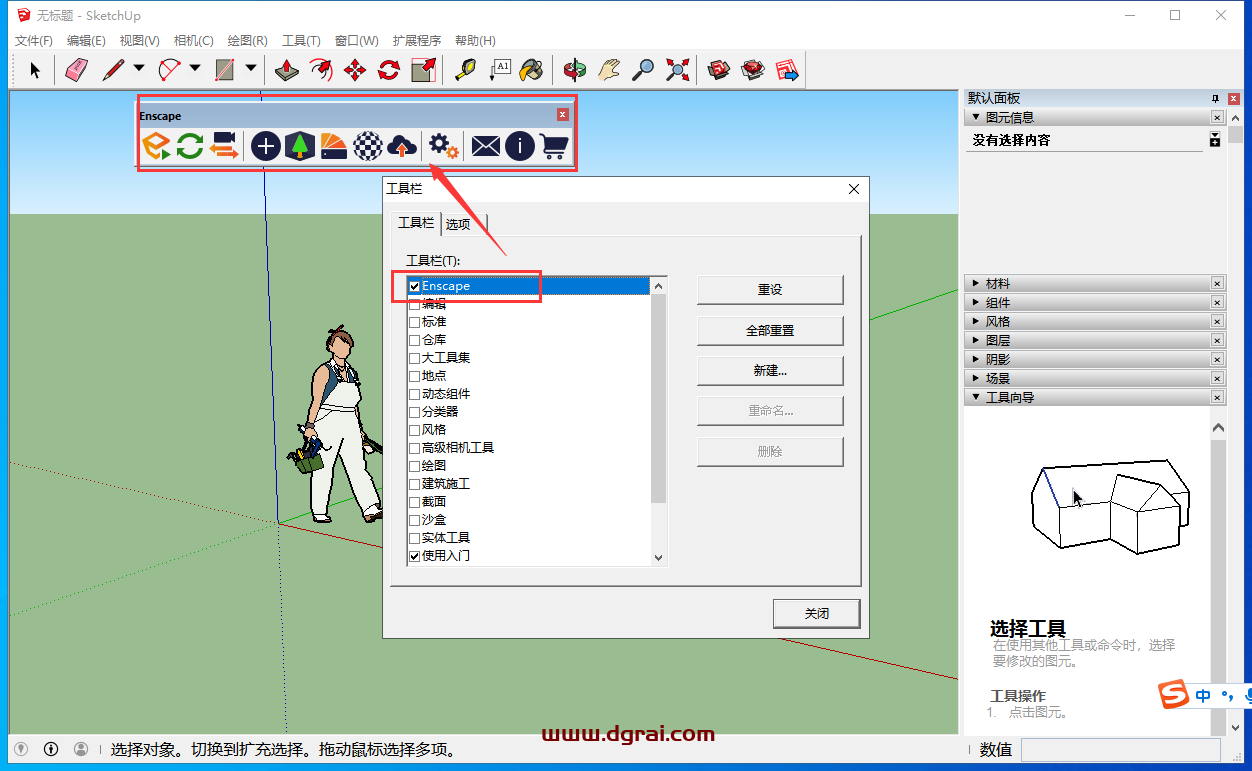Activate the Orbit camera tool

pos(574,69)
